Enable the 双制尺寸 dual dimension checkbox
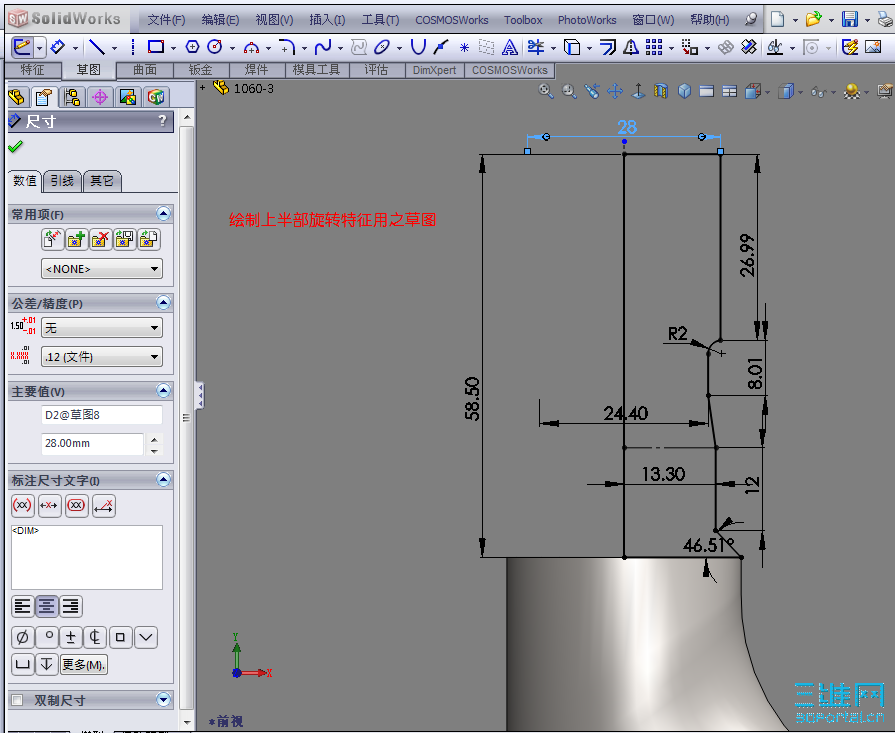 click(x=17, y=700)
